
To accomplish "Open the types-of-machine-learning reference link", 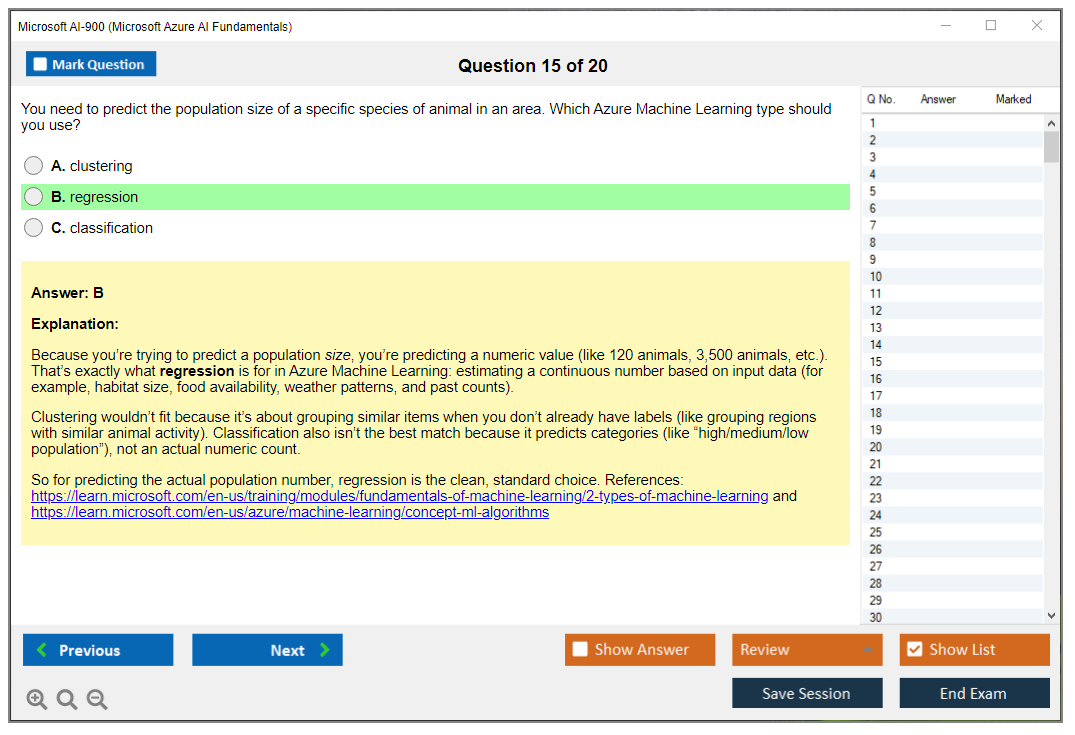I will point(395,494).
